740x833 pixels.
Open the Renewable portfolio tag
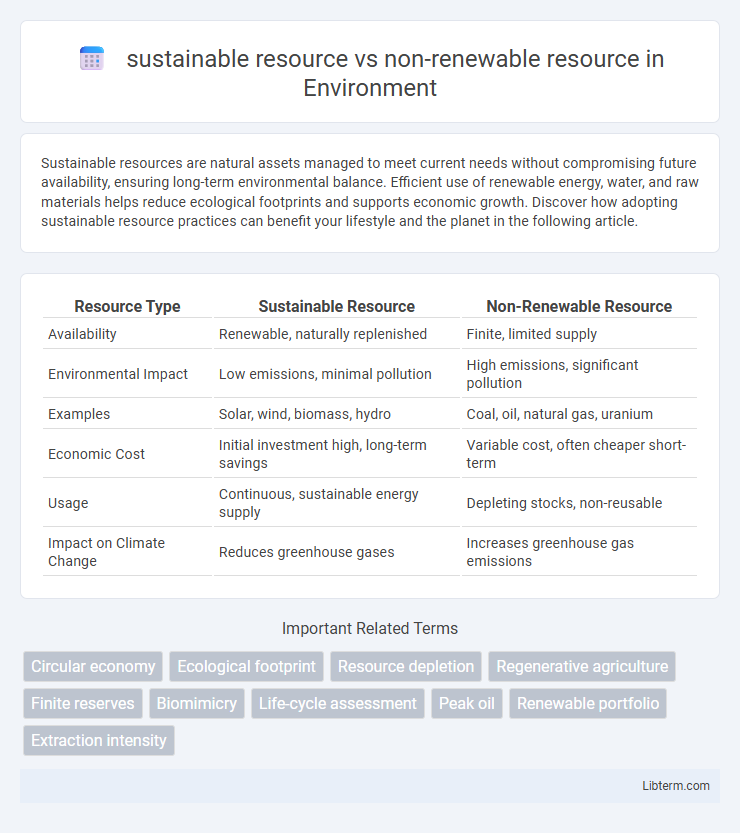click(588, 703)
